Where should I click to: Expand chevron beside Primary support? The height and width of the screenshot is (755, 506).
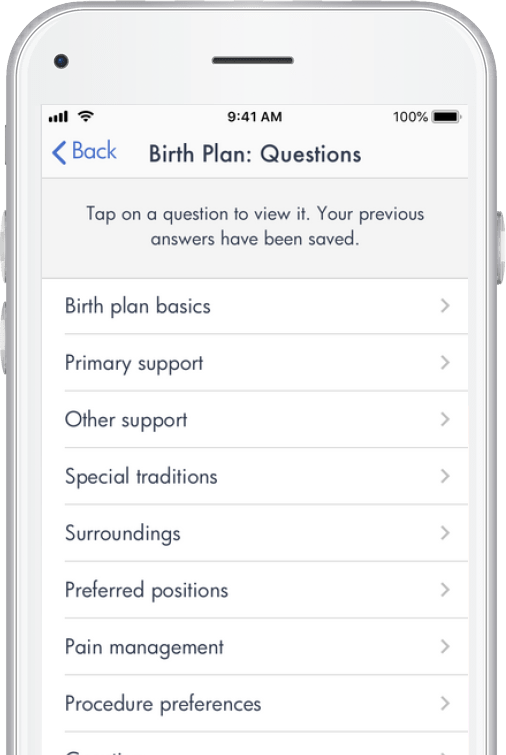(x=445, y=363)
